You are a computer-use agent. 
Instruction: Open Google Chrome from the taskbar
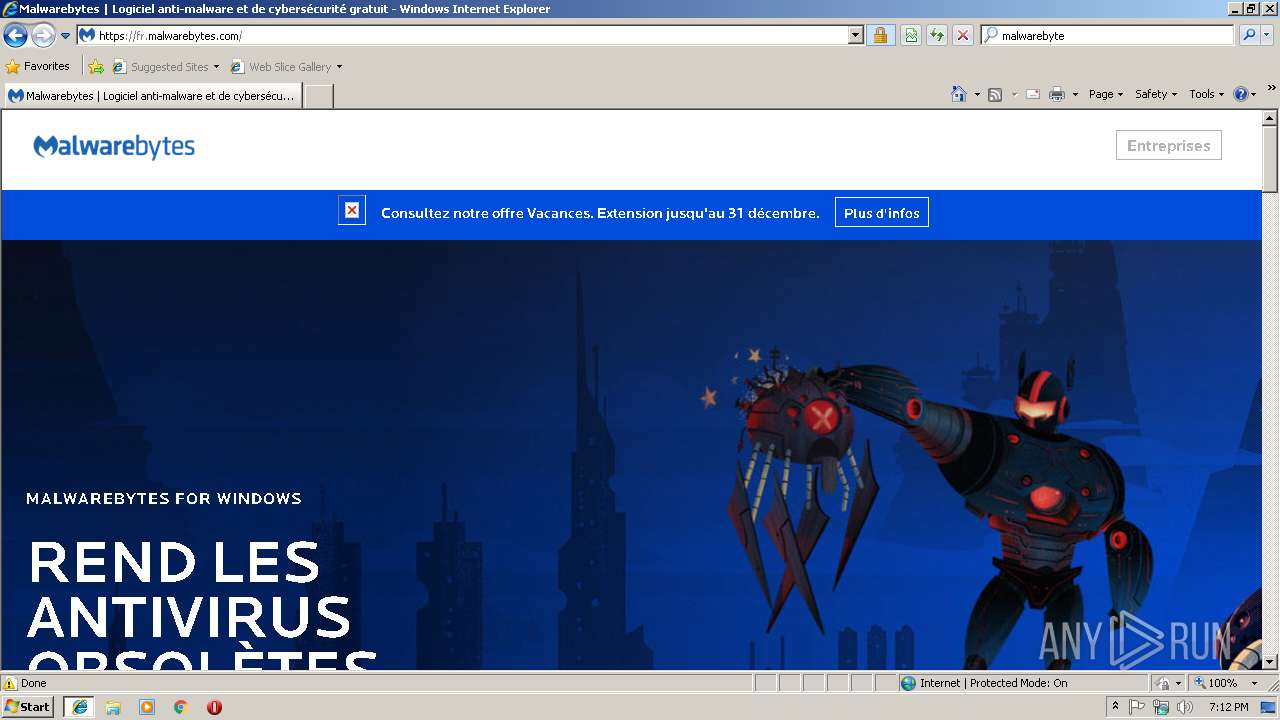point(181,707)
